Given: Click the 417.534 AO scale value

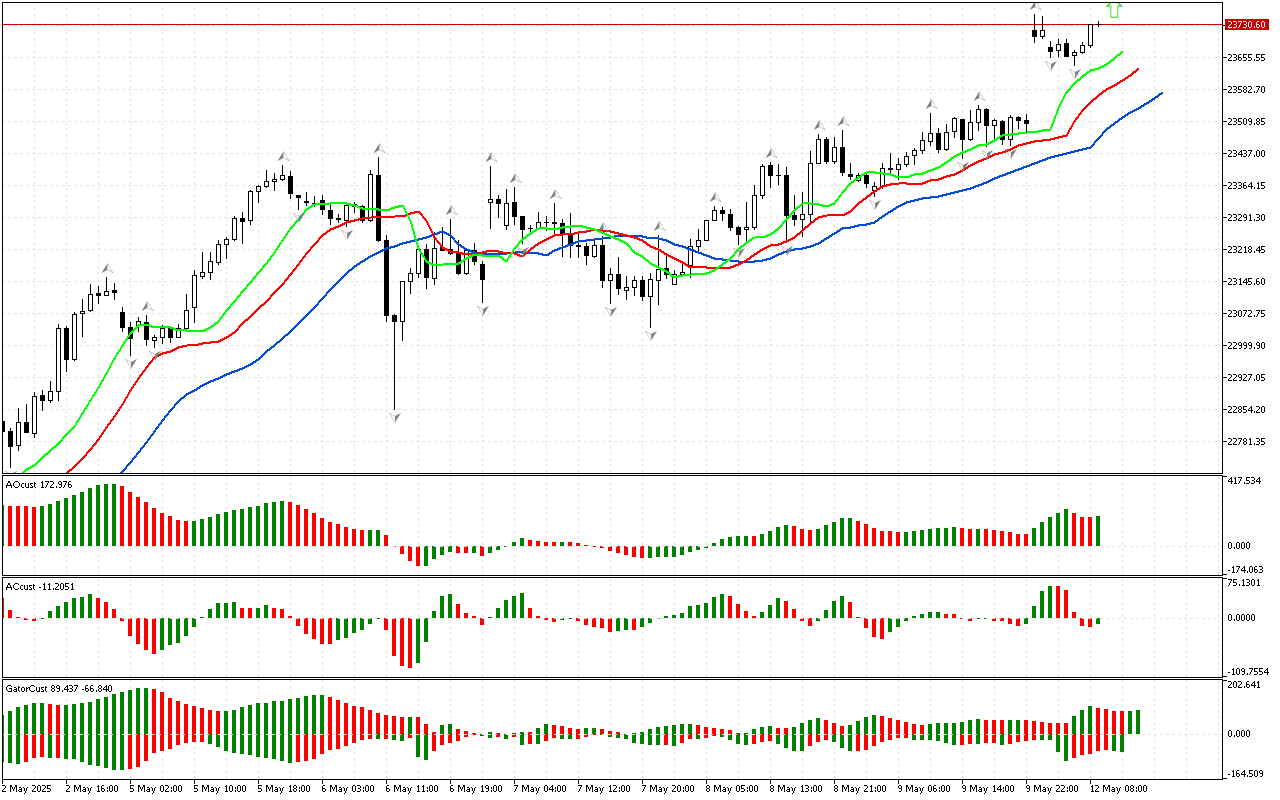Looking at the screenshot, I should point(1244,481).
